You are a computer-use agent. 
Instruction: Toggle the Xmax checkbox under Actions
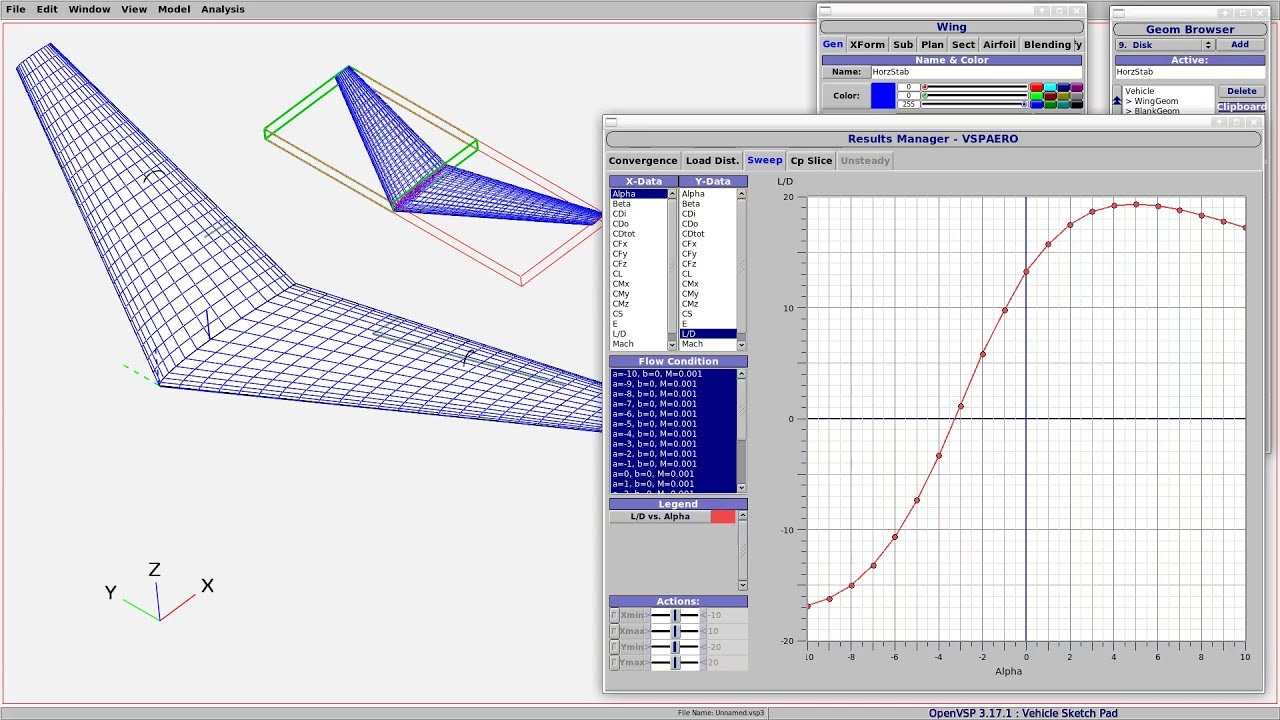point(614,631)
